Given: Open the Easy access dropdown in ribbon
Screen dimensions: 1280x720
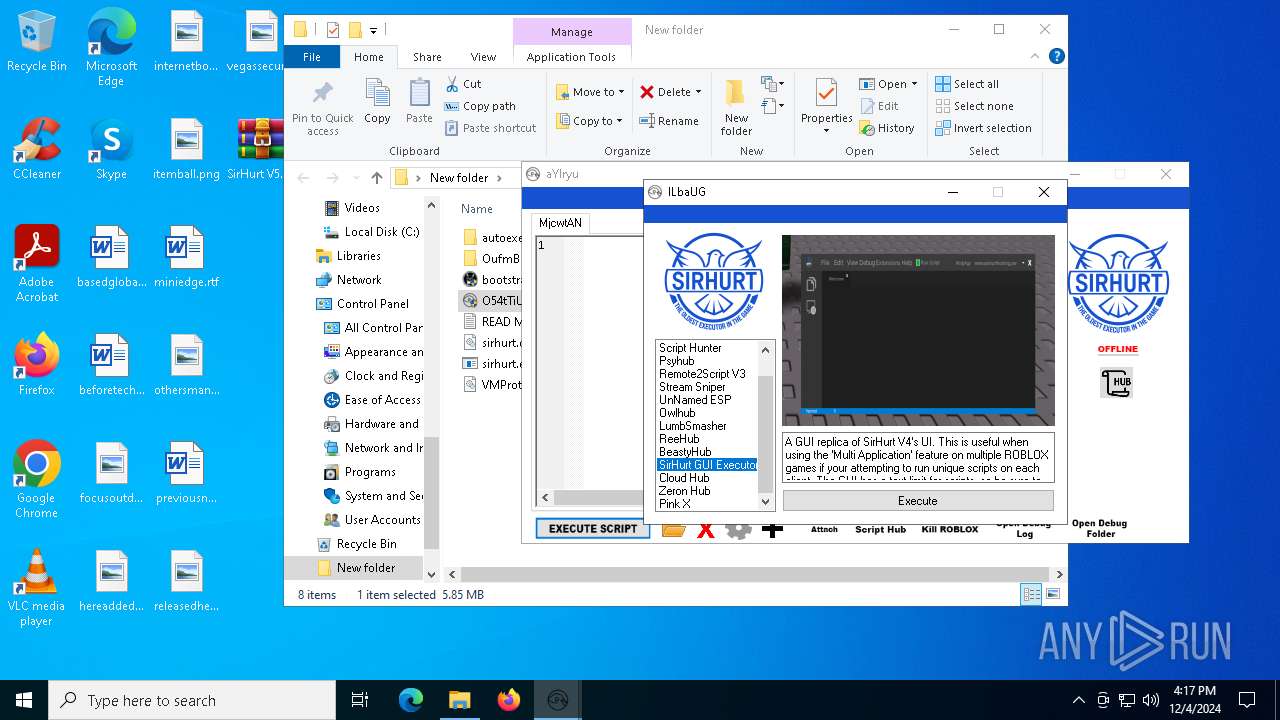Looking at the screenshot, I should (x=771, y=106).
